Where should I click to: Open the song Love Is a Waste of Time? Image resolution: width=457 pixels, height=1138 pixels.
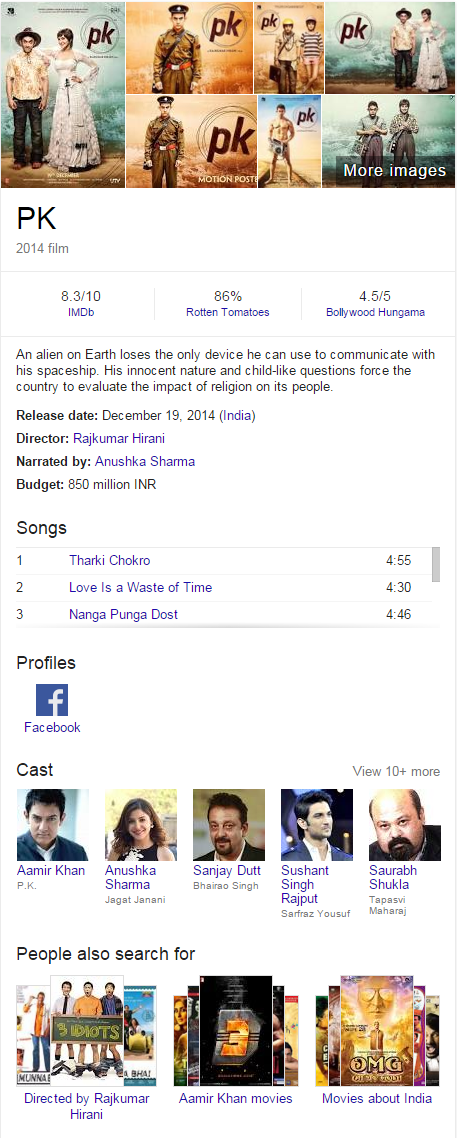(141, 587)
